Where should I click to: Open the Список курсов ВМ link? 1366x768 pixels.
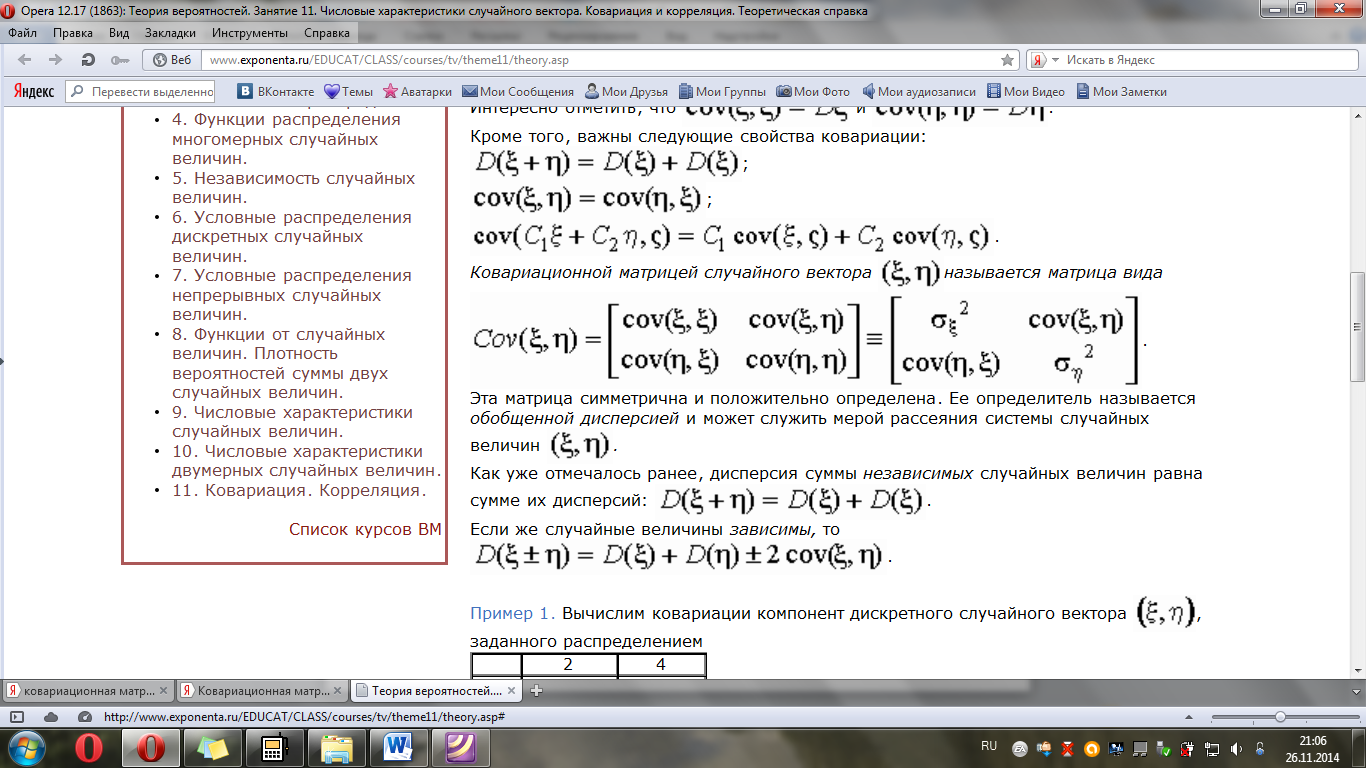(365, 529)
